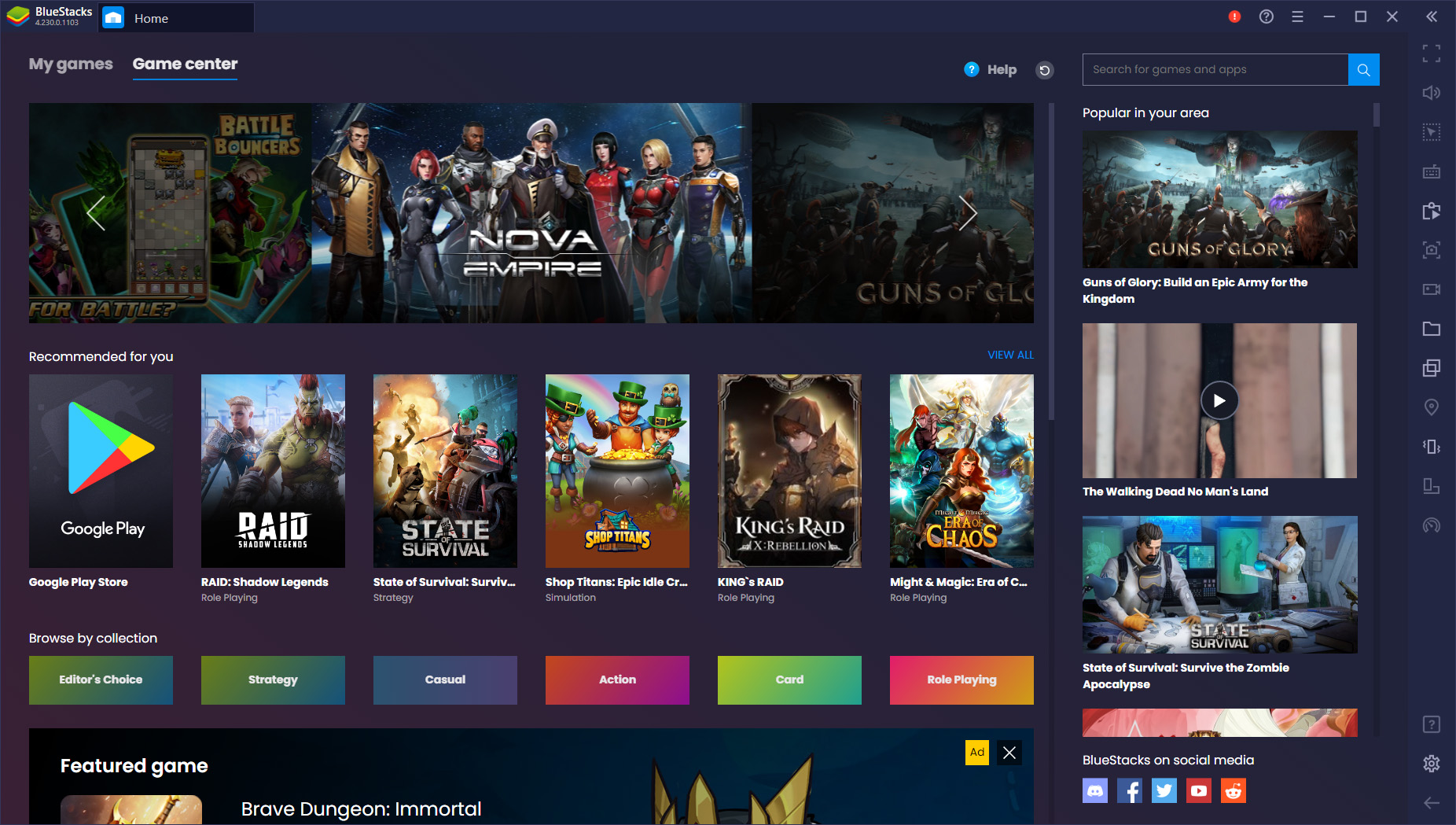Viewport: 1456px width, 825px height.
Task: Open the sidebar help question box icon
Action: (x=1432, y=724)
